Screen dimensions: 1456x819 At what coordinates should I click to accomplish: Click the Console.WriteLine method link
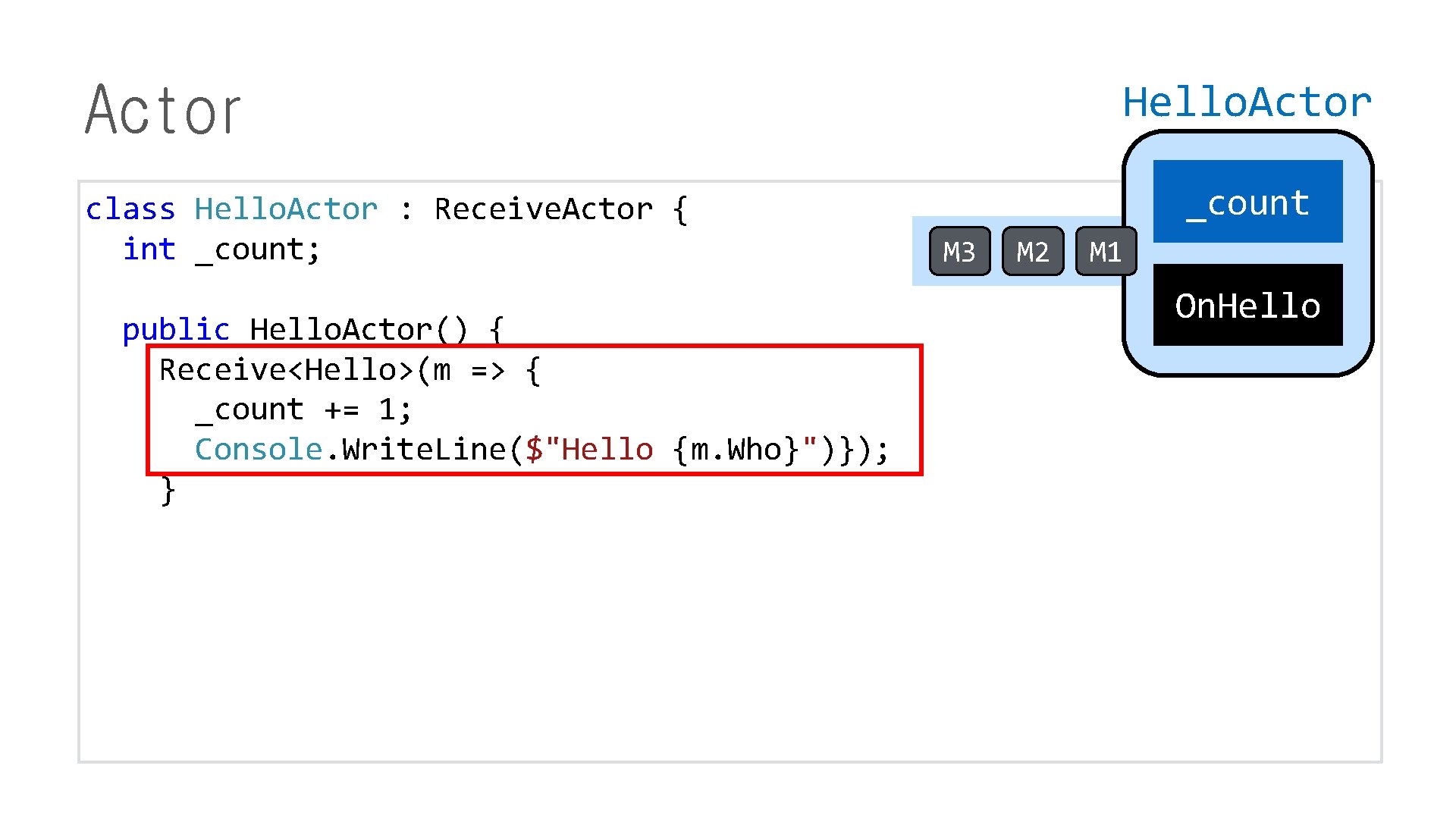coord(349,448)
